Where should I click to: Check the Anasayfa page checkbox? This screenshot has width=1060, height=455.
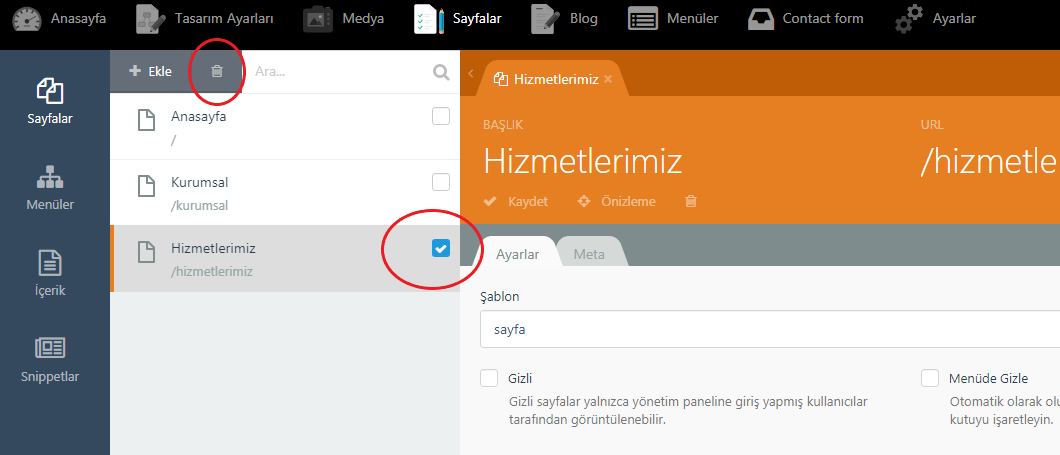coord(441,116)
